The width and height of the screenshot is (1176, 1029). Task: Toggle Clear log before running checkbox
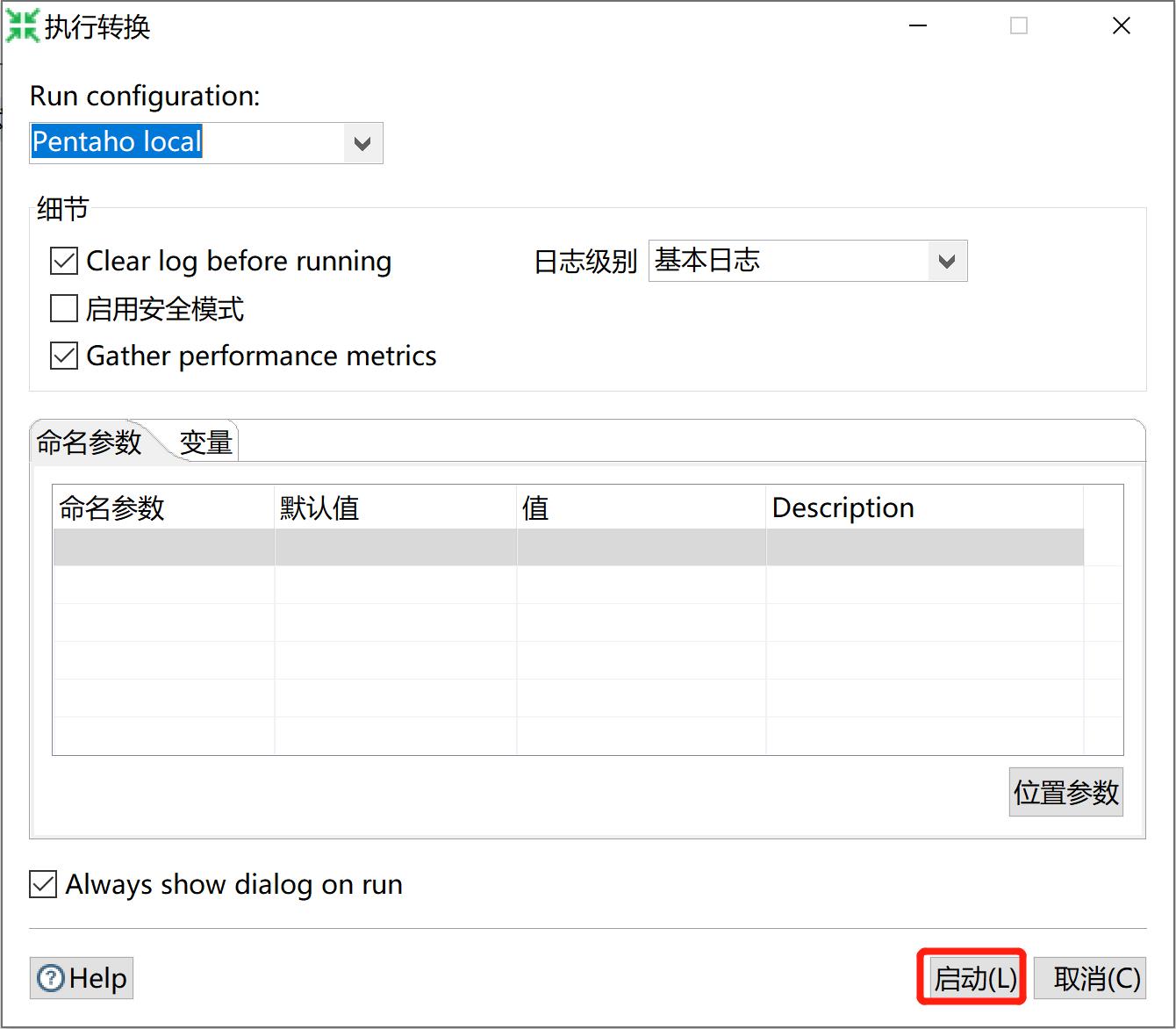point(64,262)
